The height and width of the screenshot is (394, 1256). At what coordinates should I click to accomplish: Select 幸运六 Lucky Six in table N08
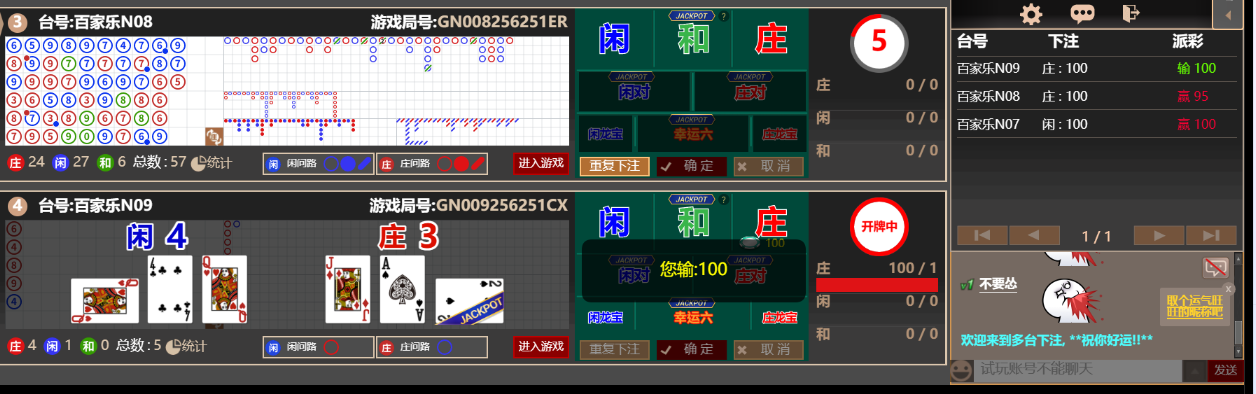coord(692,133)
